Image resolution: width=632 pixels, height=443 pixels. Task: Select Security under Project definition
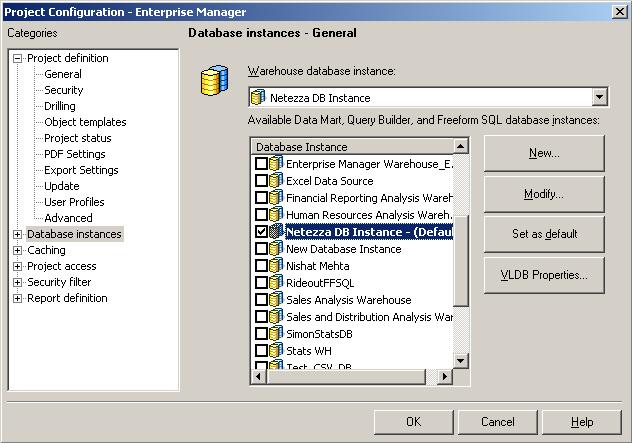pos(63,90)
